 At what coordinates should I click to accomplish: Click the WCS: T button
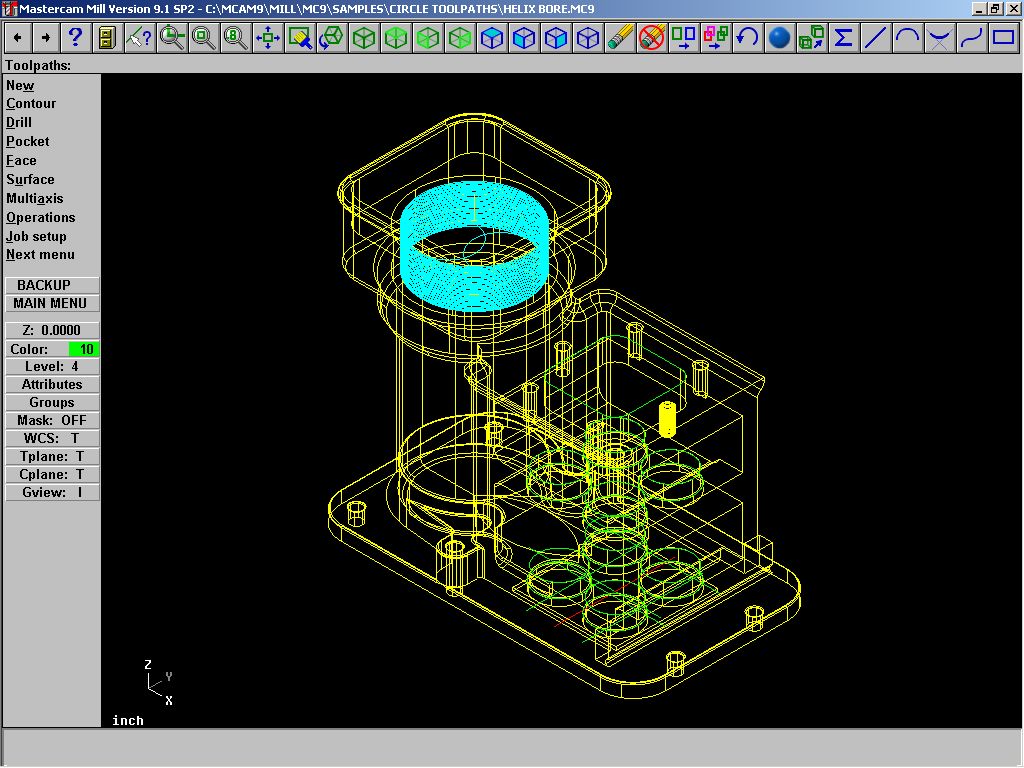52,439
